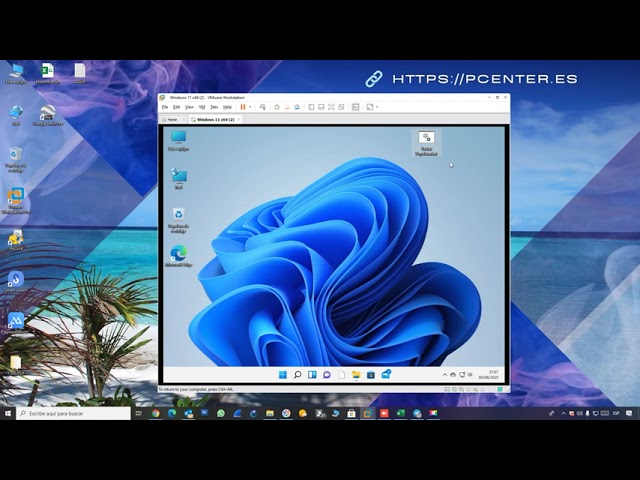Screen dimensions: 640x480
Task: Open the Snapshot Manager toolbar icon
Action: [x=297, y=107]
